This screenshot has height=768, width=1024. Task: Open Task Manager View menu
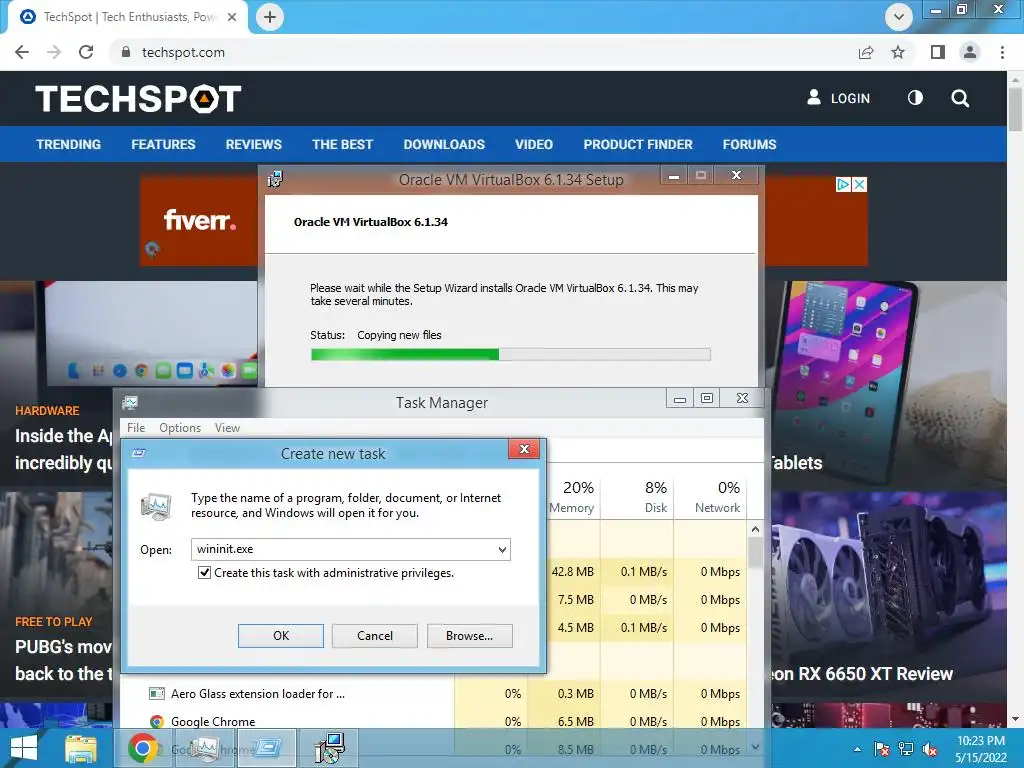(x=227, y=428)
